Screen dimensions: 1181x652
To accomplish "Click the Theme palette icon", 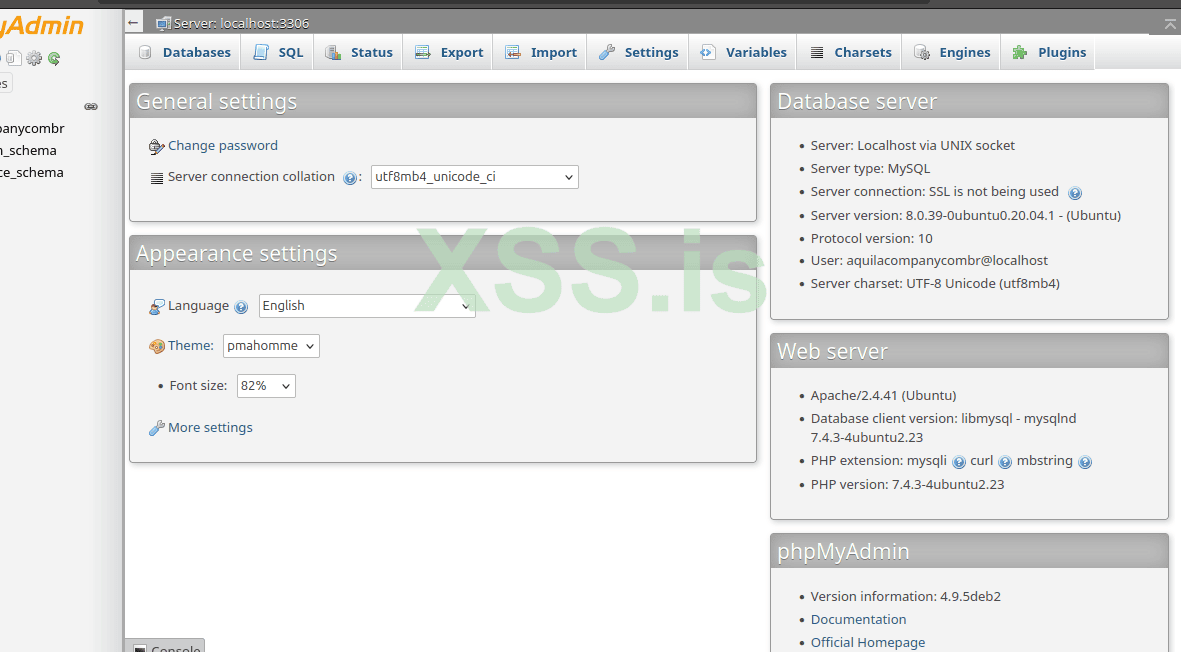I will [x=157, y=346].
